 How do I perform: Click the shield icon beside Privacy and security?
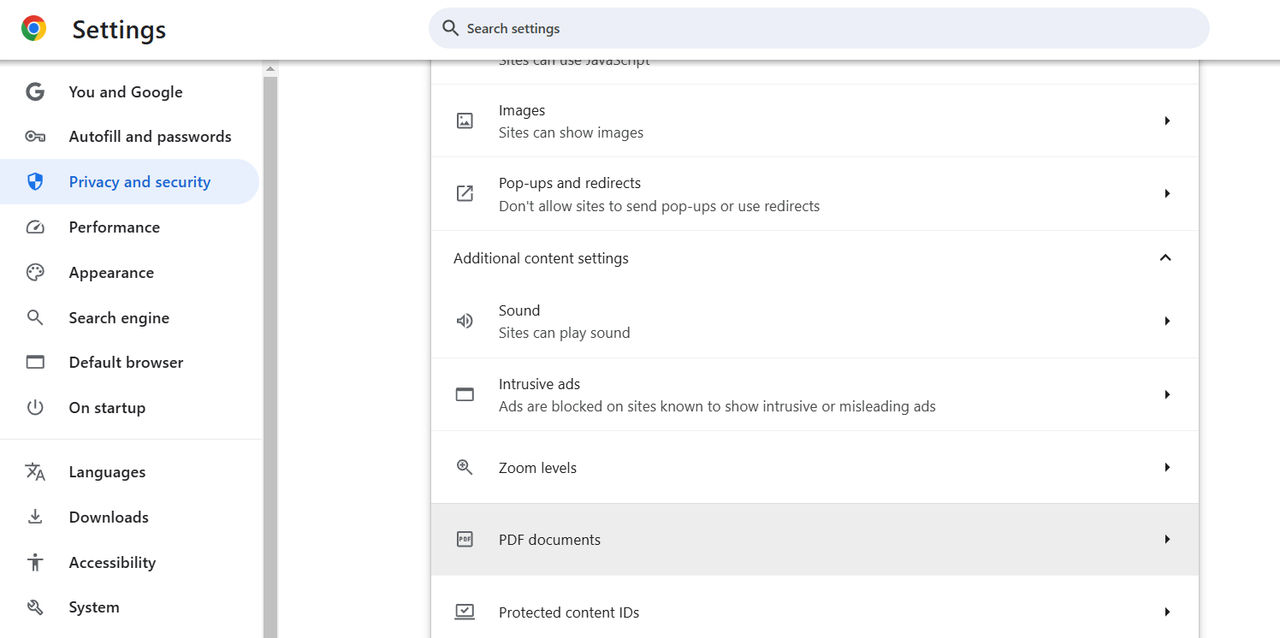[35, 182]
